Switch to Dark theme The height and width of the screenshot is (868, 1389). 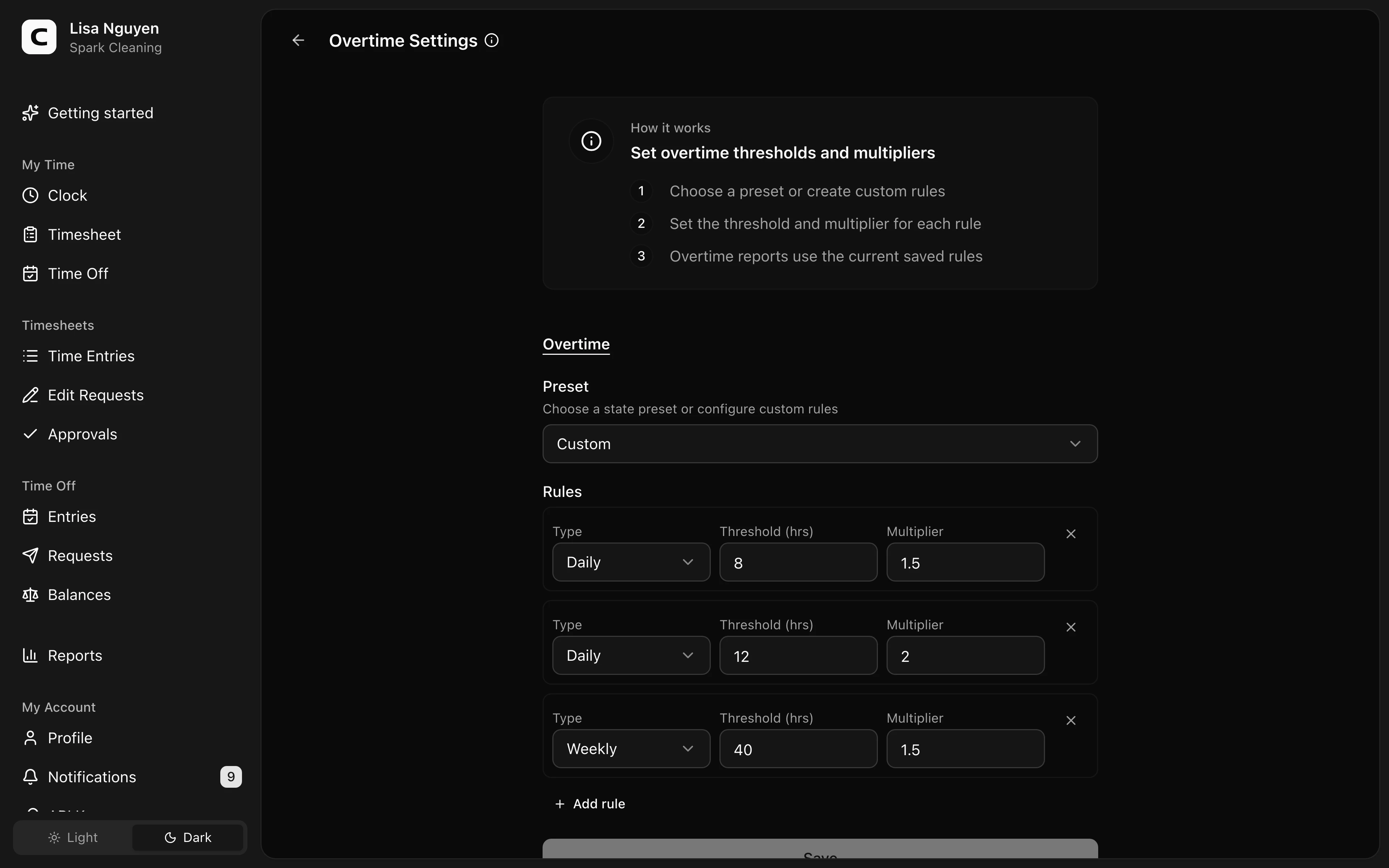pos(188,838)
